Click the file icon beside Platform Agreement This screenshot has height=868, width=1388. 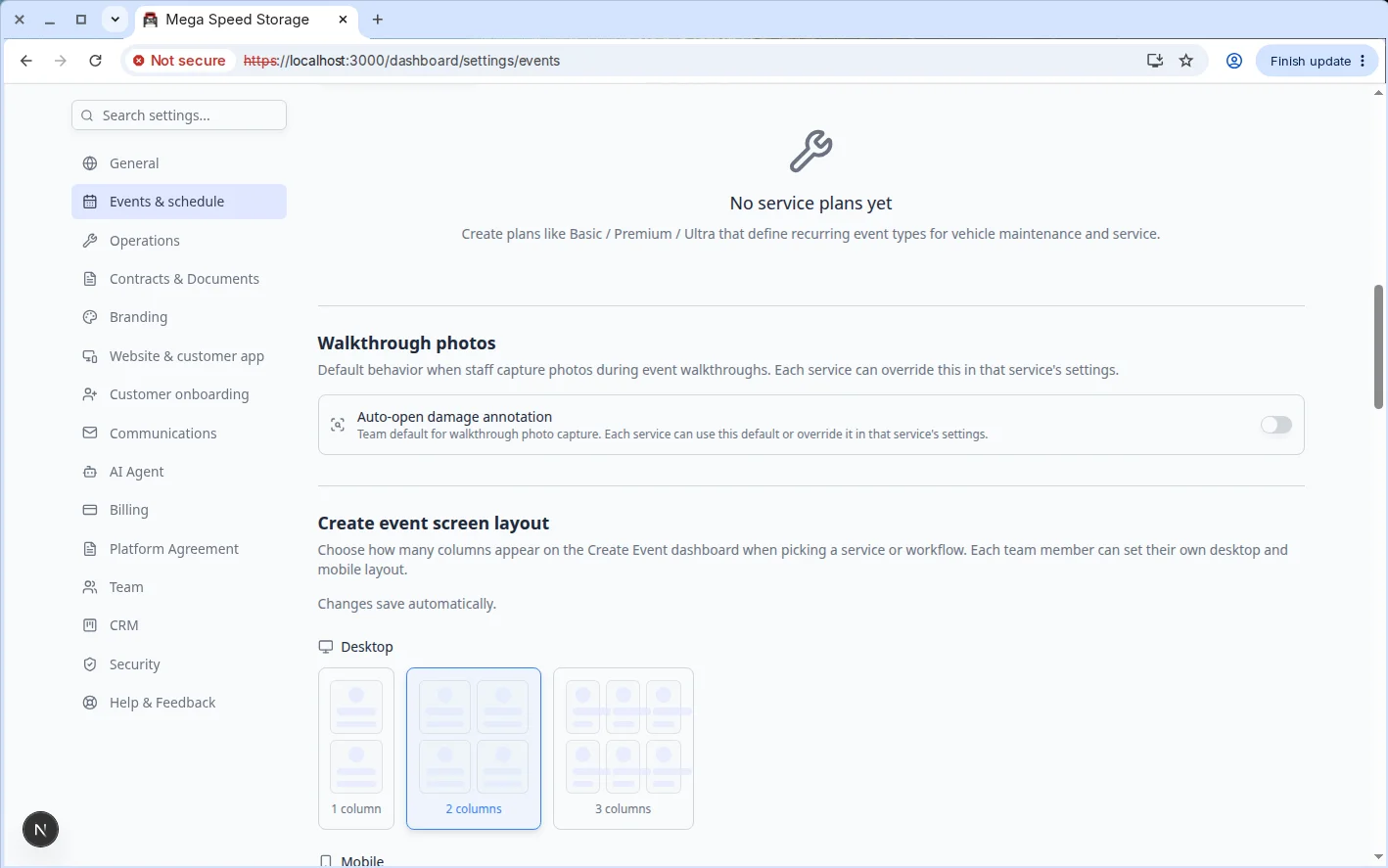[x=90, y=549]
